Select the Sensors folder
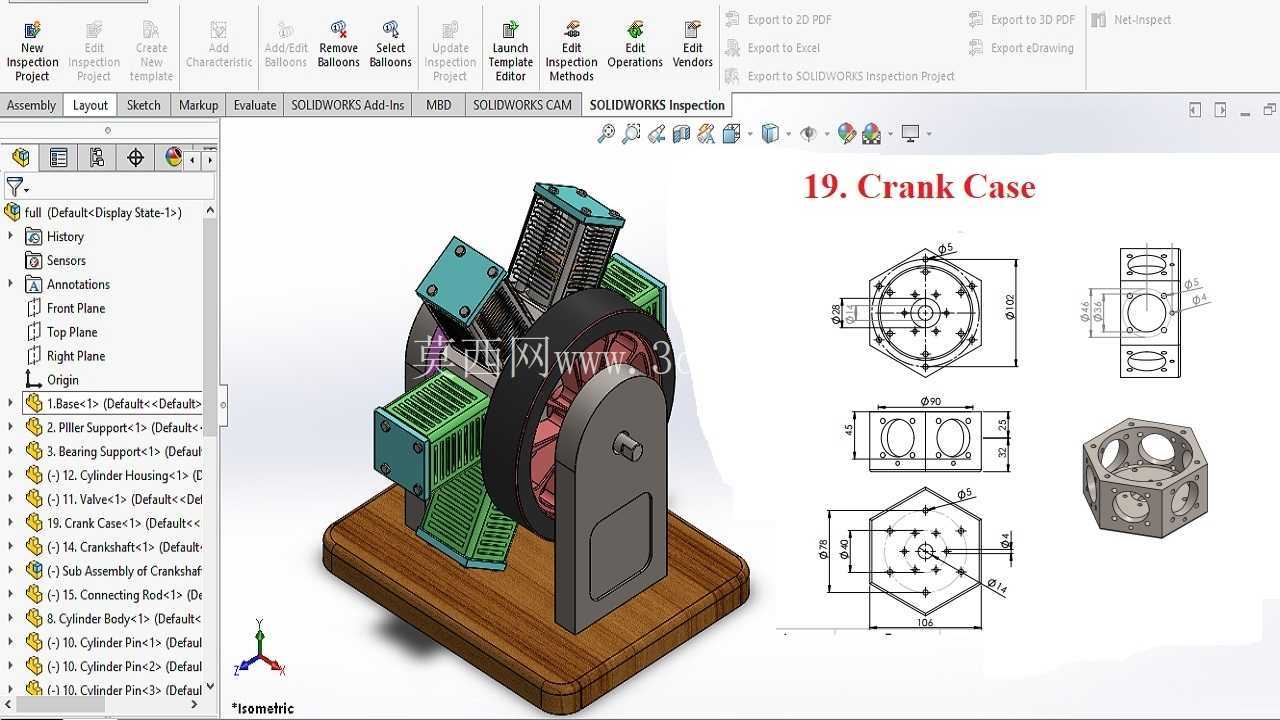The width and height of the screenshot is (1280, 720). (x=66, y=260)
